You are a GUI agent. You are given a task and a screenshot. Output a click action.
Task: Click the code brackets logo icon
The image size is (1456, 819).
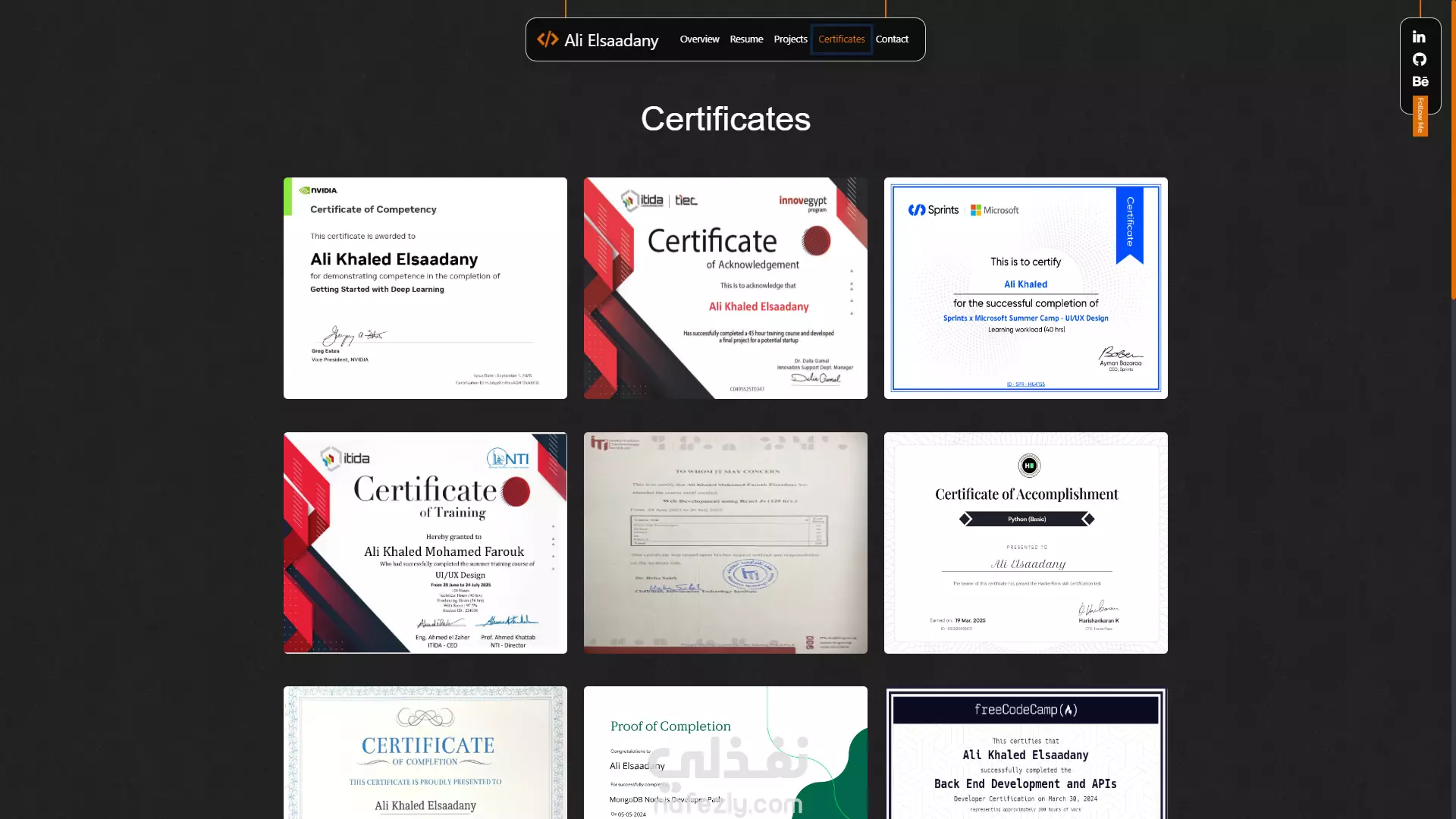click(548, 39)
